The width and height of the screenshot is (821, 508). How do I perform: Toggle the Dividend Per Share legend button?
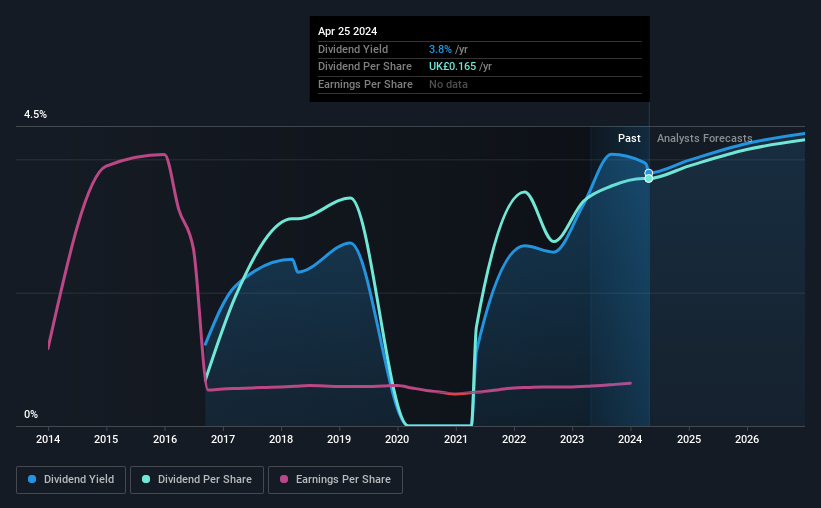pos(197,480)
